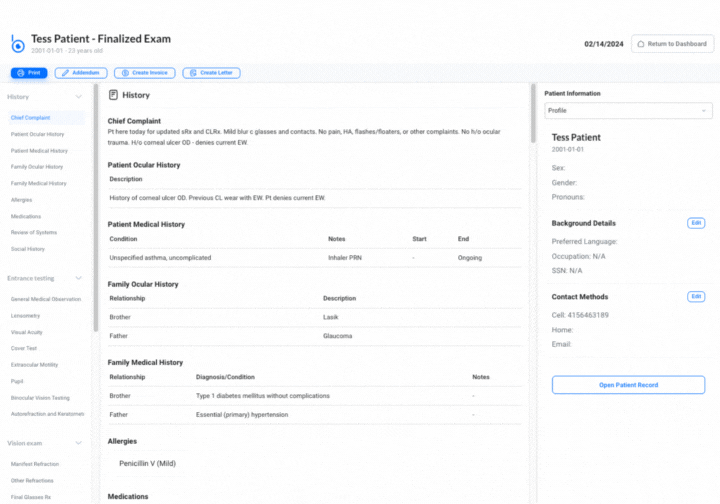Click the 'Penicillin V (Mild)' allergy
This screenshot has width=720, height=504.
pyautogui.click(x=147, y=463)
